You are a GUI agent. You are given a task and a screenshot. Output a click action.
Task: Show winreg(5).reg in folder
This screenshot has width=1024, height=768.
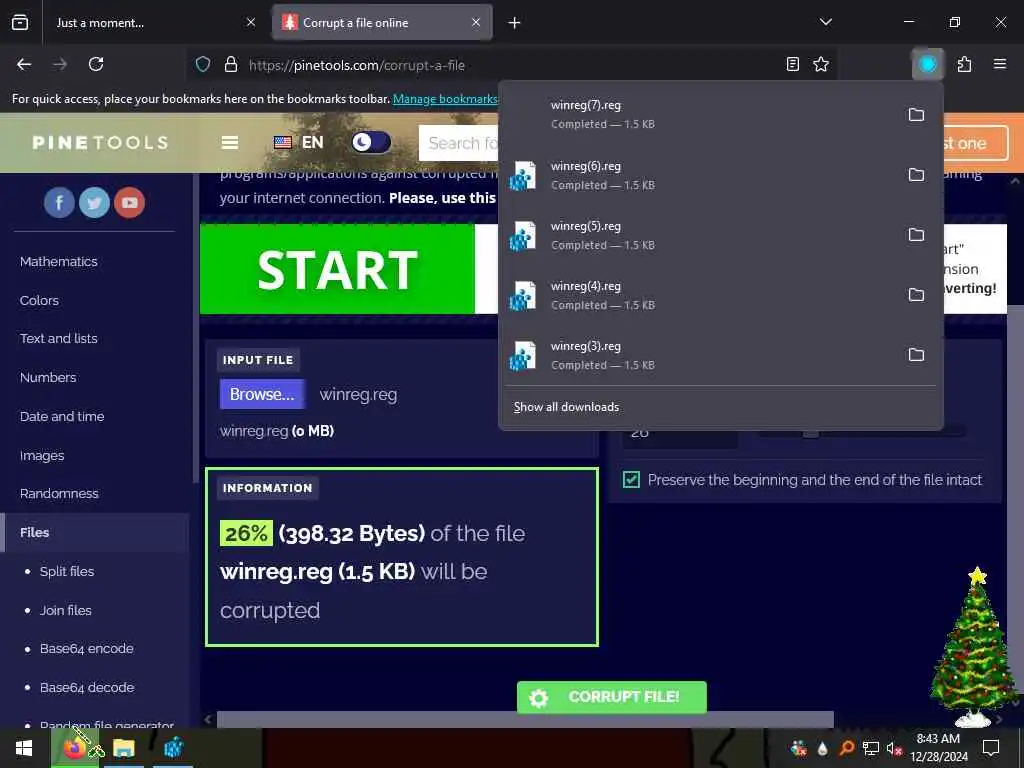(916, 235)
